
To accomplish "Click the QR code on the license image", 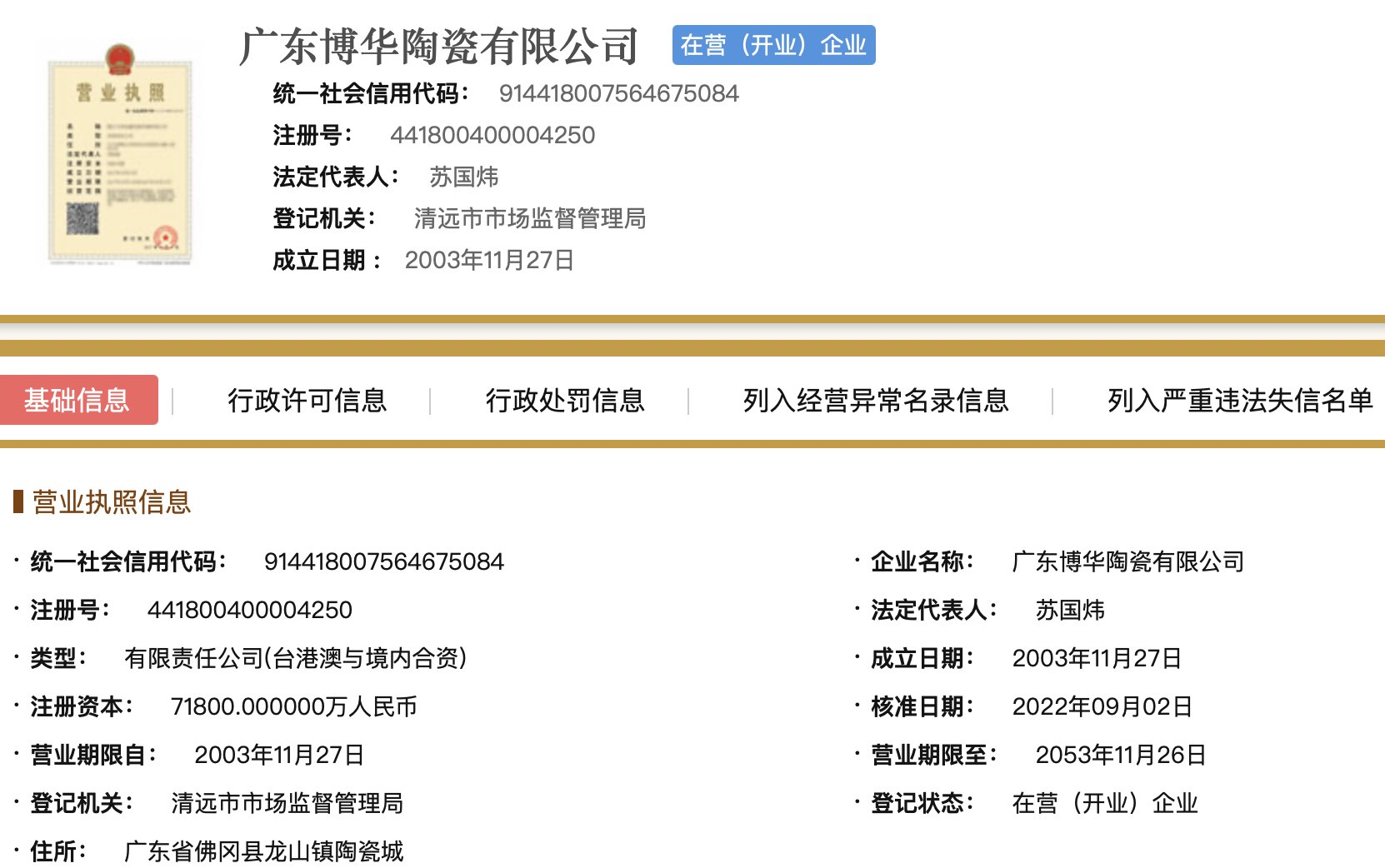I will click(82, 218).
